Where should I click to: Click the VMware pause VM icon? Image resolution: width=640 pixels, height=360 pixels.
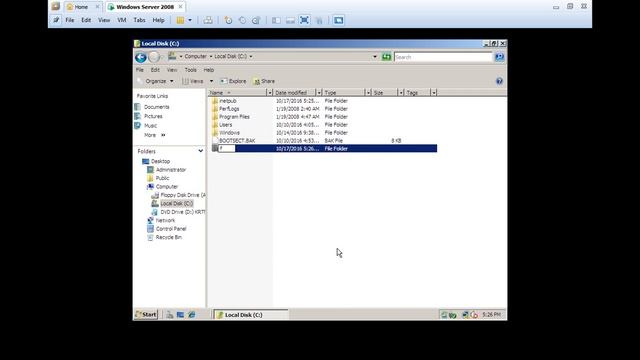pos(180,20)
